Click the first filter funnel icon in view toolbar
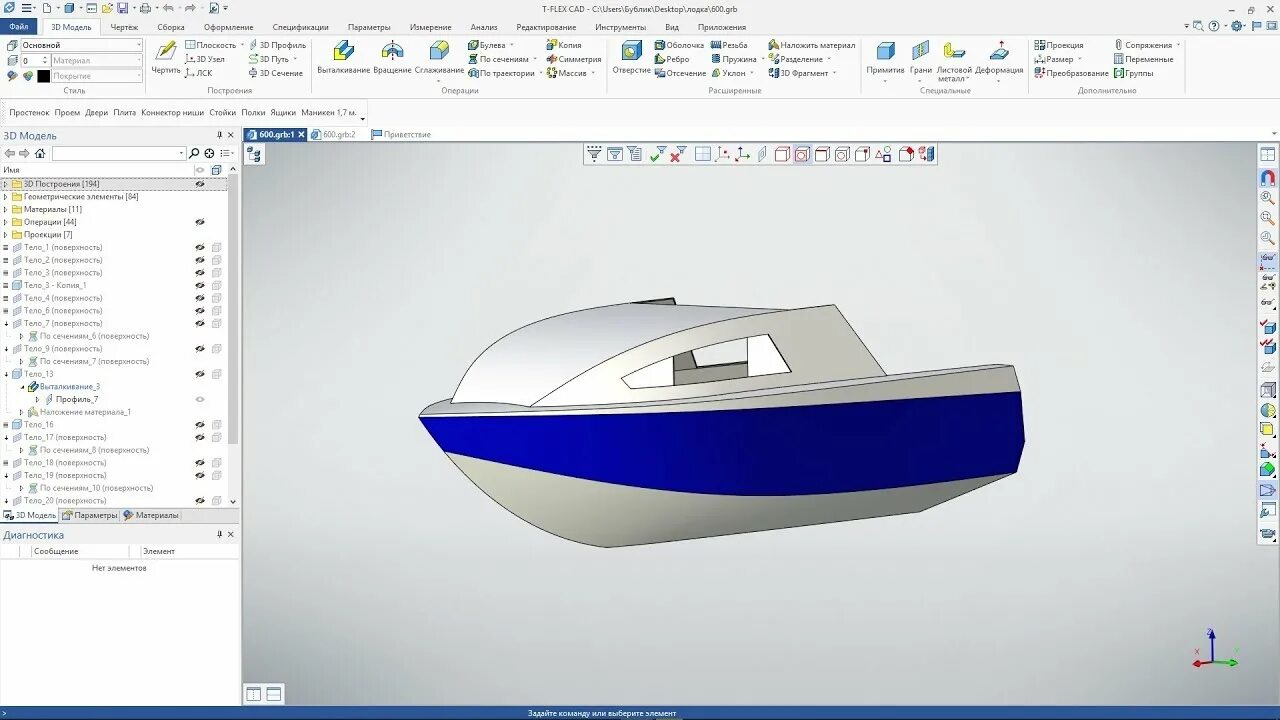Screen dimensions: 1280x720 (594, 154)
